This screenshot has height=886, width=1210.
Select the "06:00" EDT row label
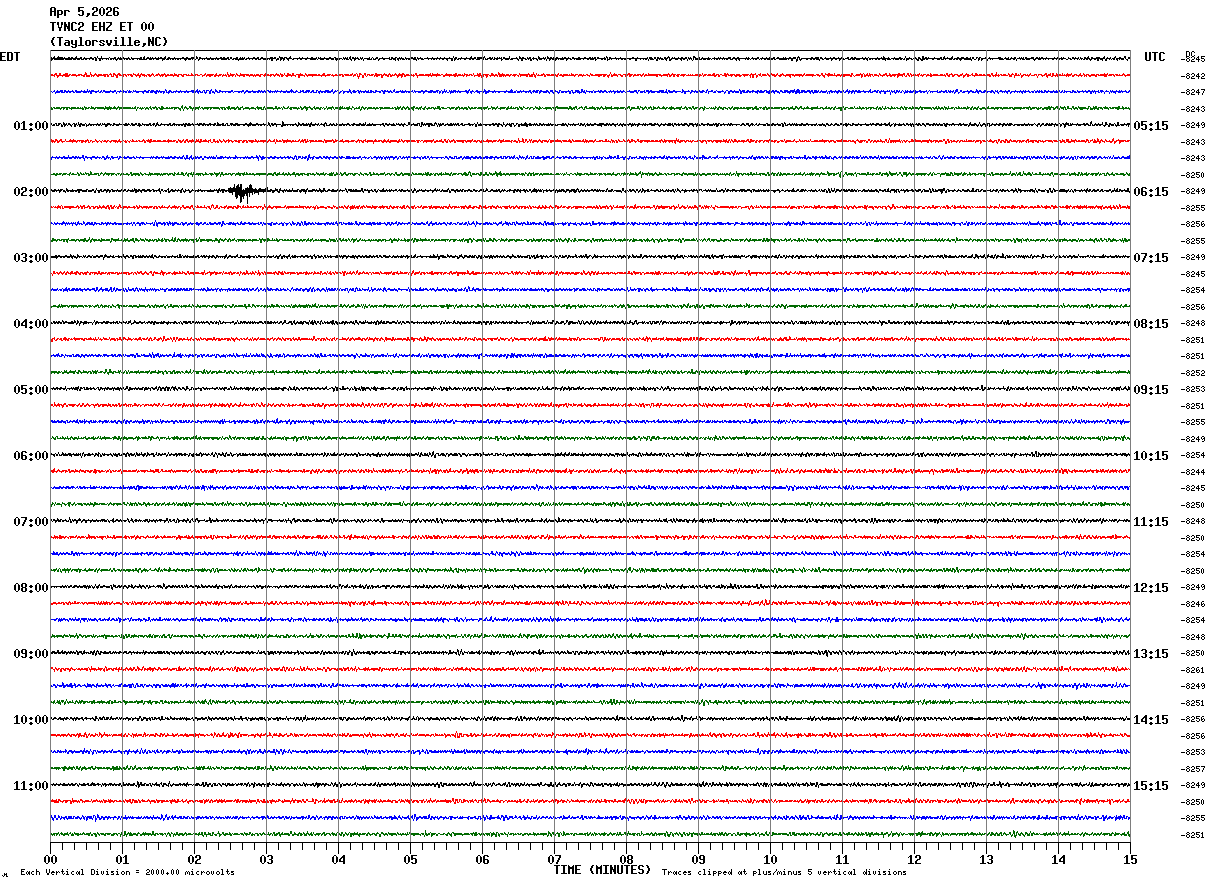[30, 456]
